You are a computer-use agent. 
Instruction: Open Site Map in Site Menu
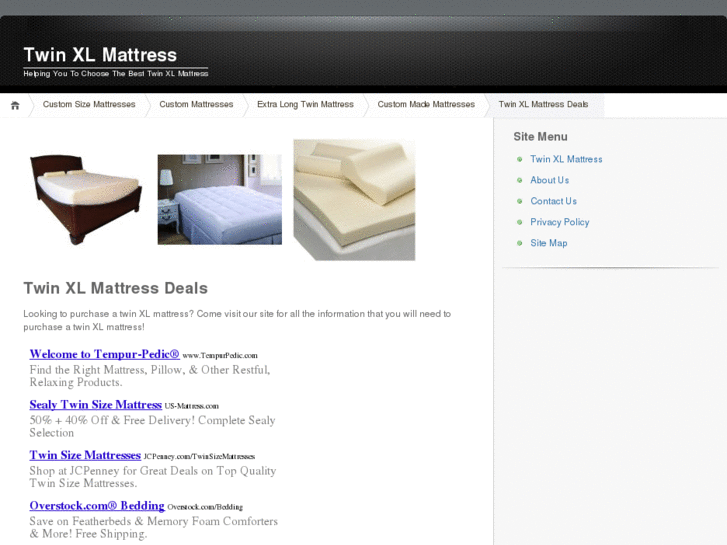pyautogui.click(x=548, y=243)
